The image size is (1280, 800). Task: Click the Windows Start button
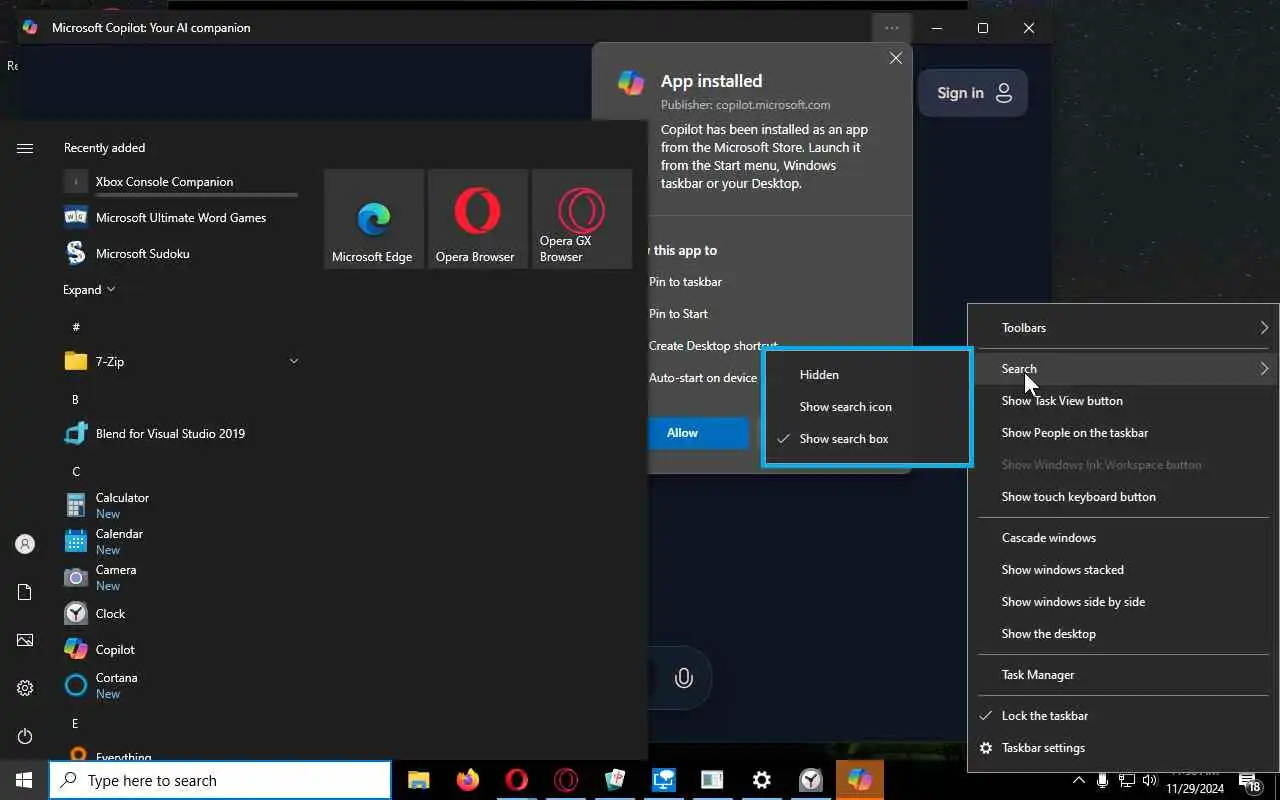click(24, 780)
